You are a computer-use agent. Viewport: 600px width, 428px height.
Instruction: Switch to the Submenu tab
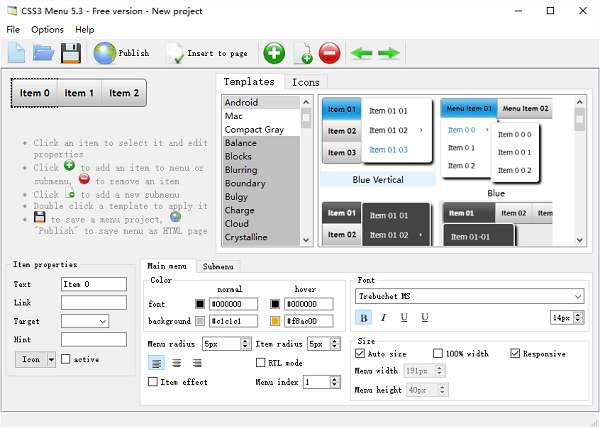(x=219, y=267)
